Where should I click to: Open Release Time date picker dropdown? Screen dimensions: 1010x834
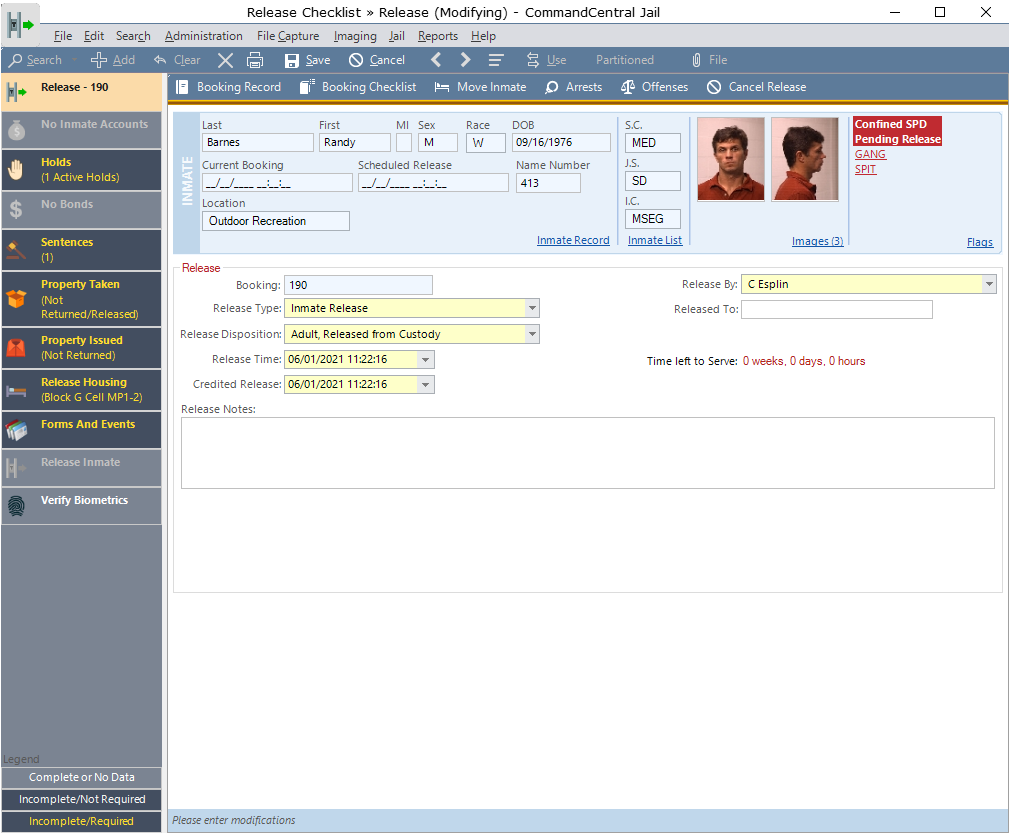pos(427,360)
